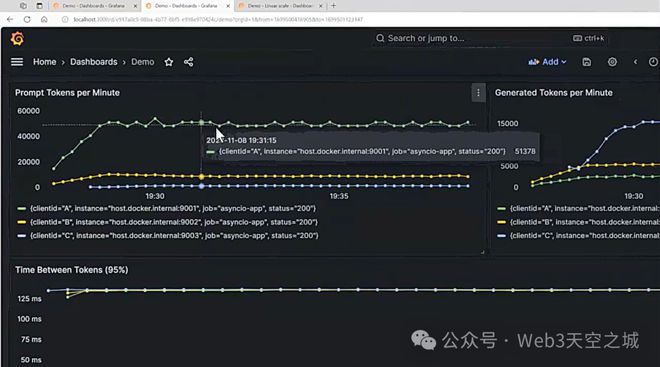This screenshot has width=660, height=367.
Task: Go to Home breadcrumb link
Action: (45, 62)
